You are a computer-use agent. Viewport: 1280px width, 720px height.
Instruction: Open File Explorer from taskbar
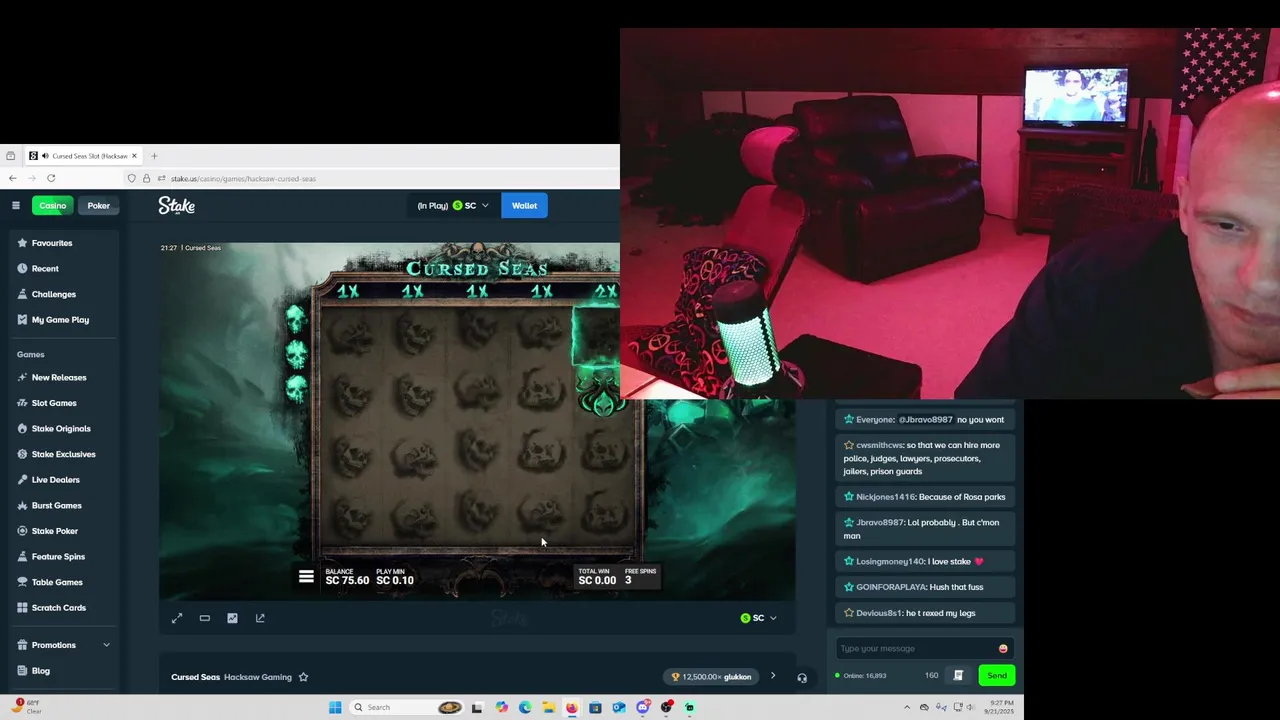548,707
